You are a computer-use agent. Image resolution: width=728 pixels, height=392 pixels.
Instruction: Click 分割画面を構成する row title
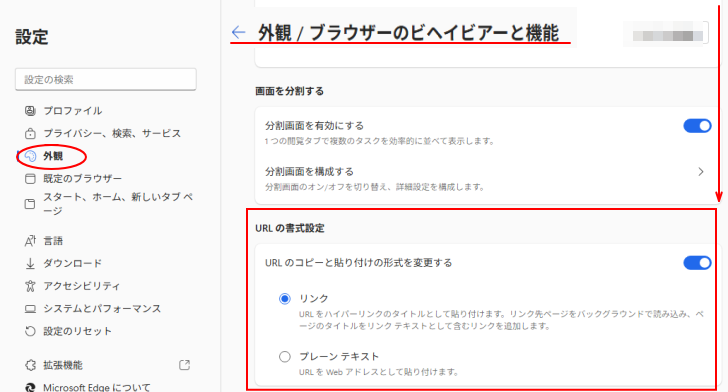(x=309, y=172)
